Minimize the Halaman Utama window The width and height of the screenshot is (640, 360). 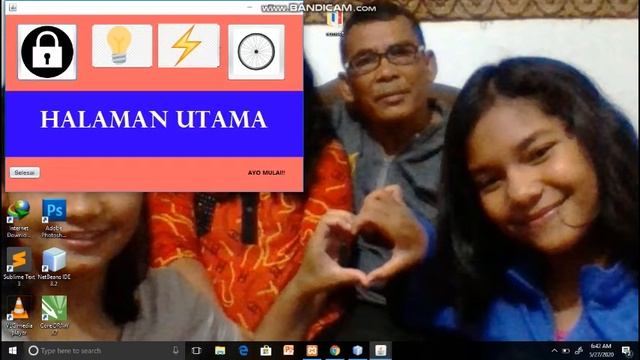(250, 7)
